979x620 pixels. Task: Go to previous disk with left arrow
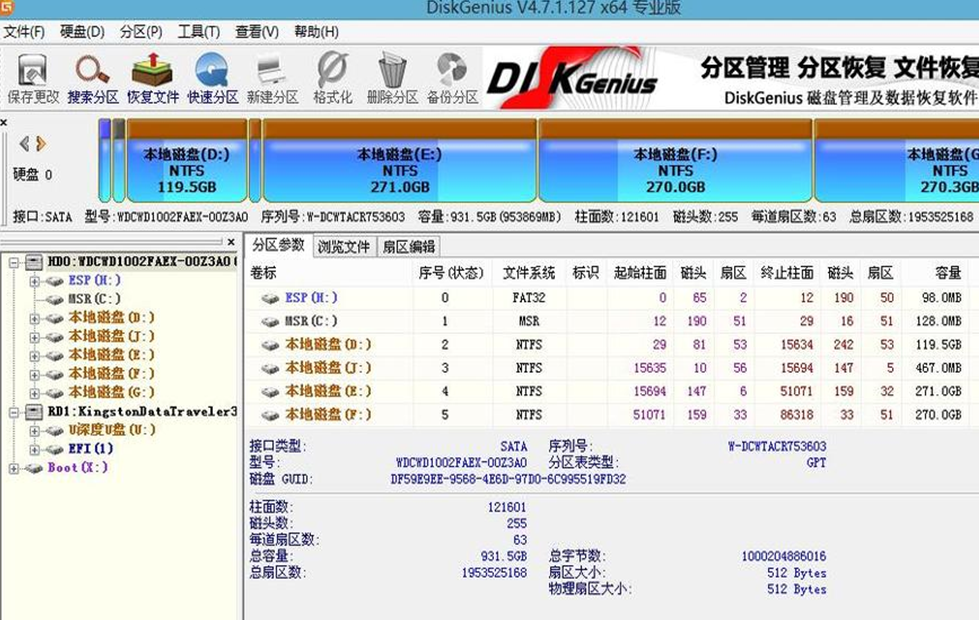[24, 144]
